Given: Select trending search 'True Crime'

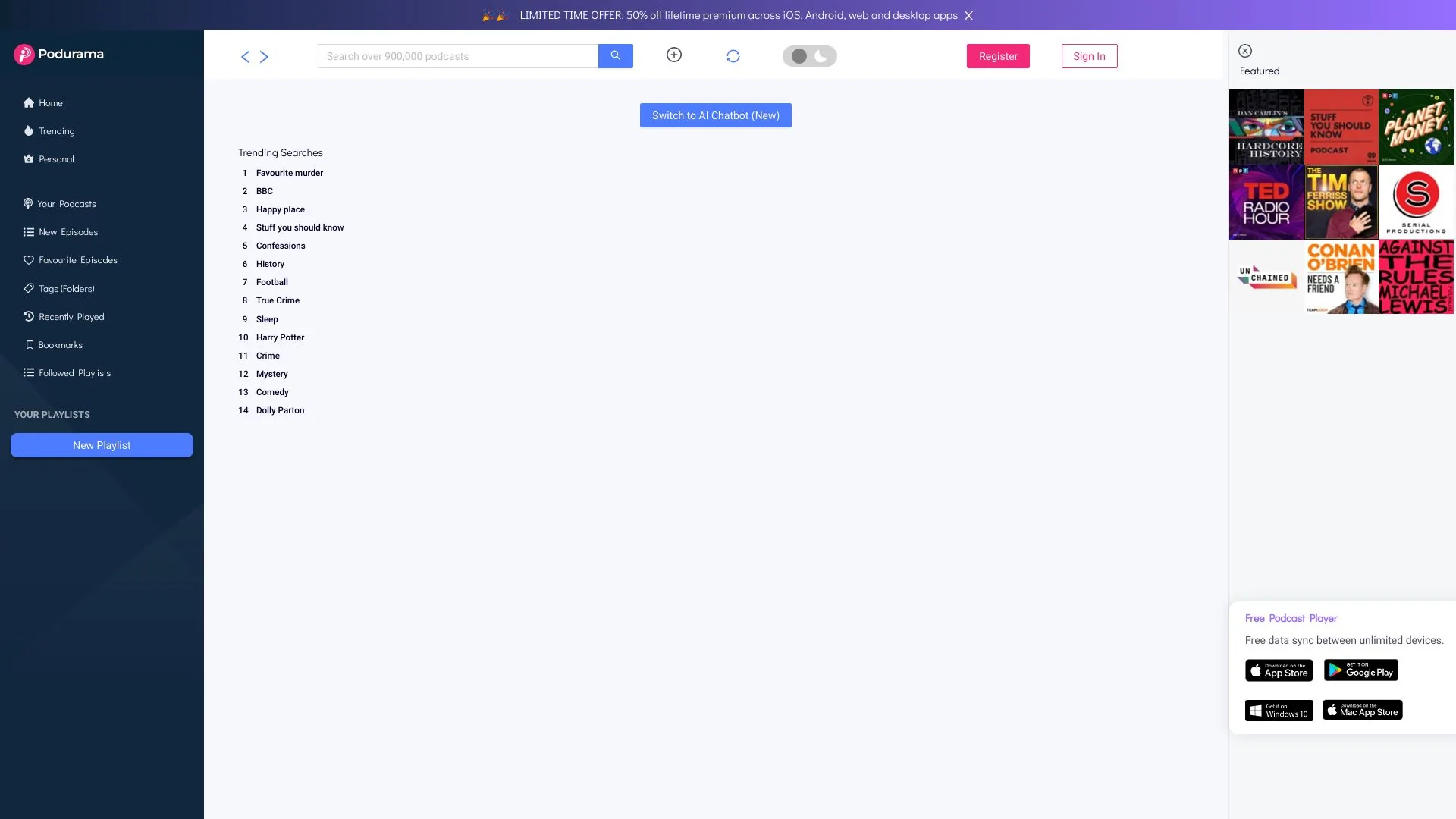Looking at the screenshot, I should [x=278, y=300].
